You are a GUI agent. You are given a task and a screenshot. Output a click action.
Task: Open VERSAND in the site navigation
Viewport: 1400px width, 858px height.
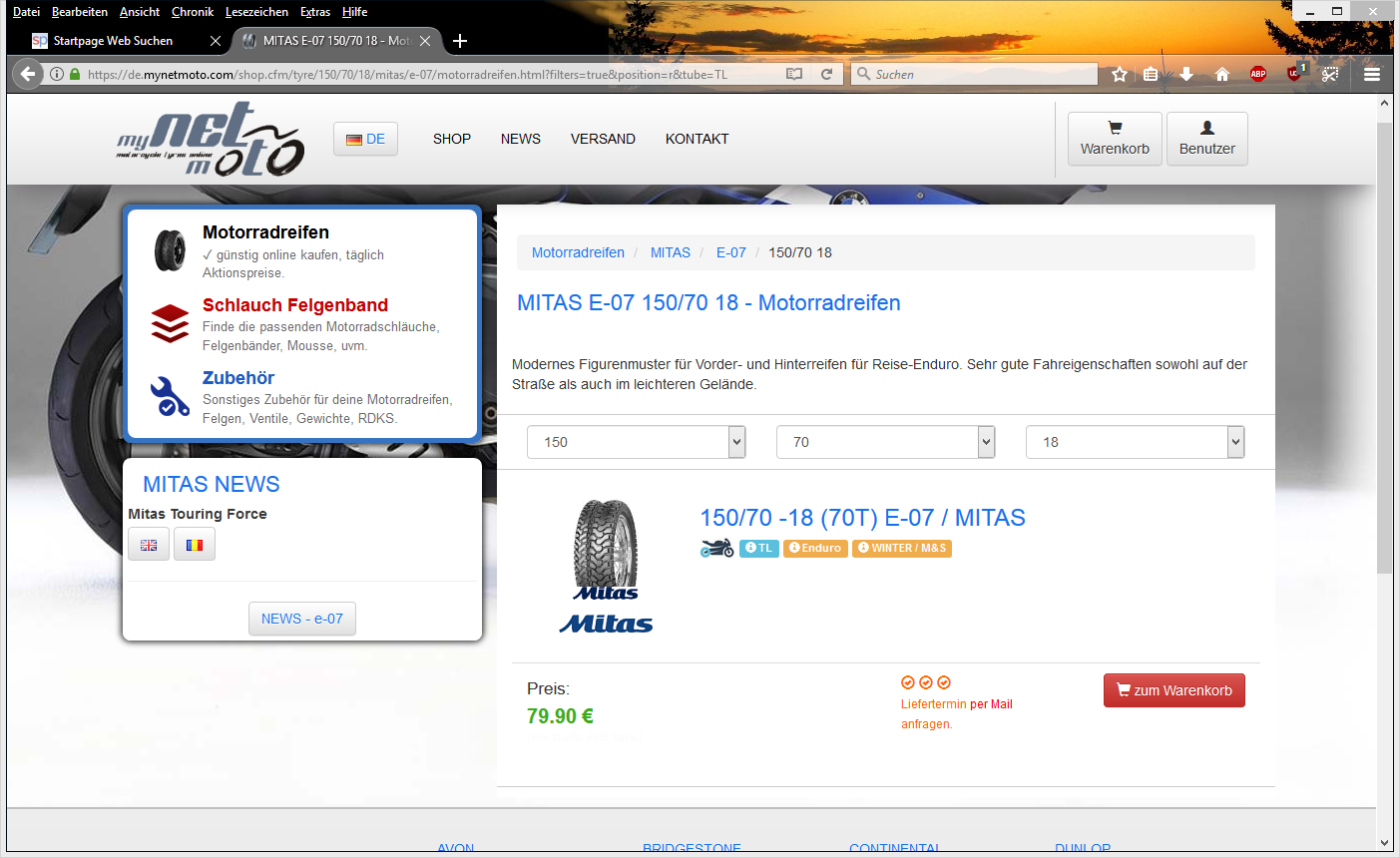coord(603,139)
